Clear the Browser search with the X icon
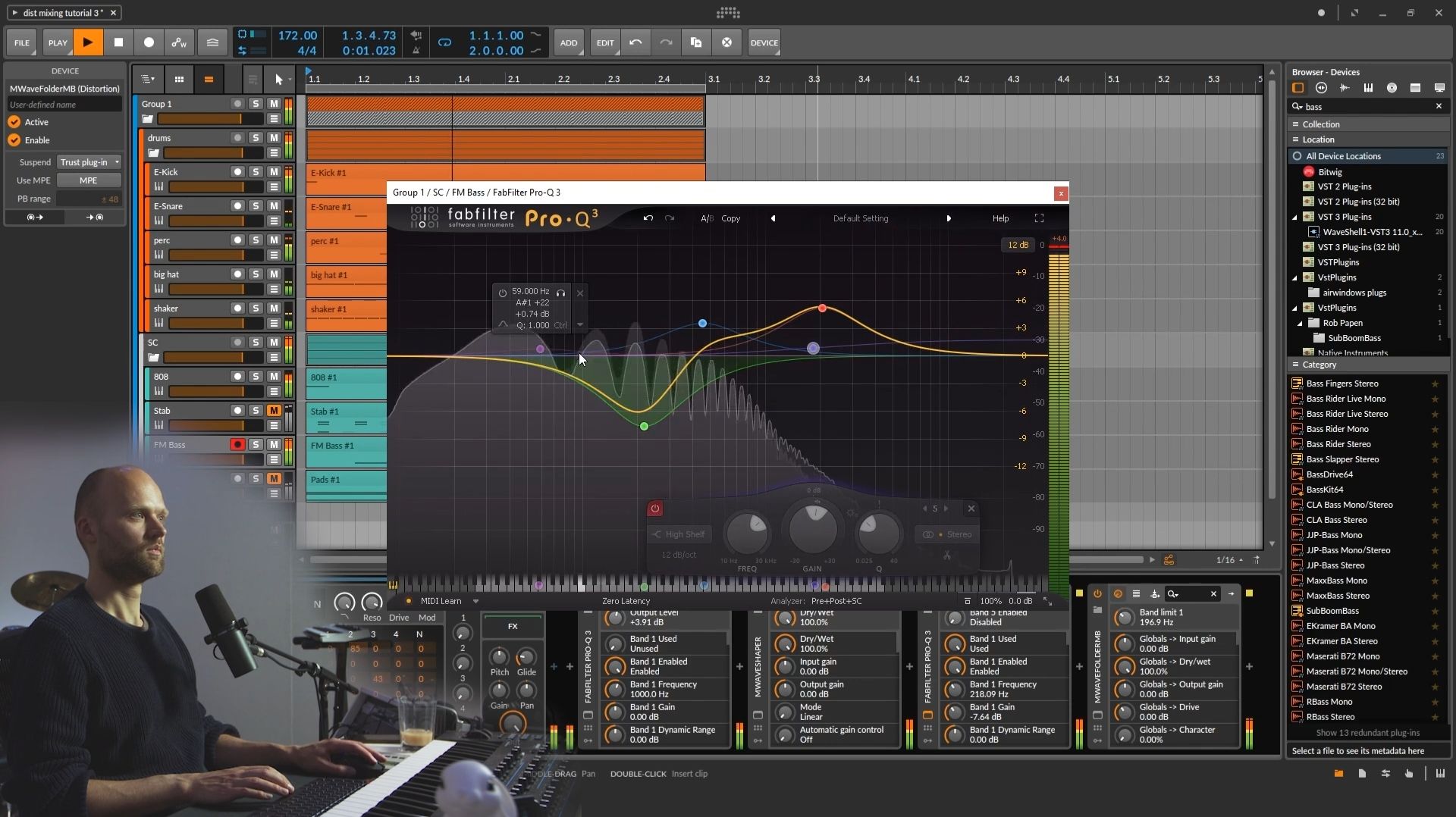 click(x=1439, y=106)
